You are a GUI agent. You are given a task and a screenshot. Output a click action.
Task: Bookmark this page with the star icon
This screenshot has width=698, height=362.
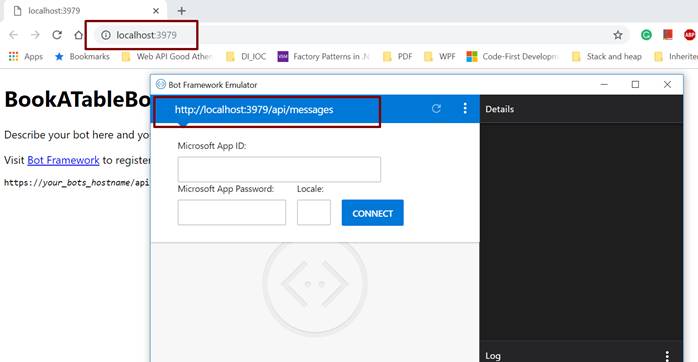click(x=618, y=35)
